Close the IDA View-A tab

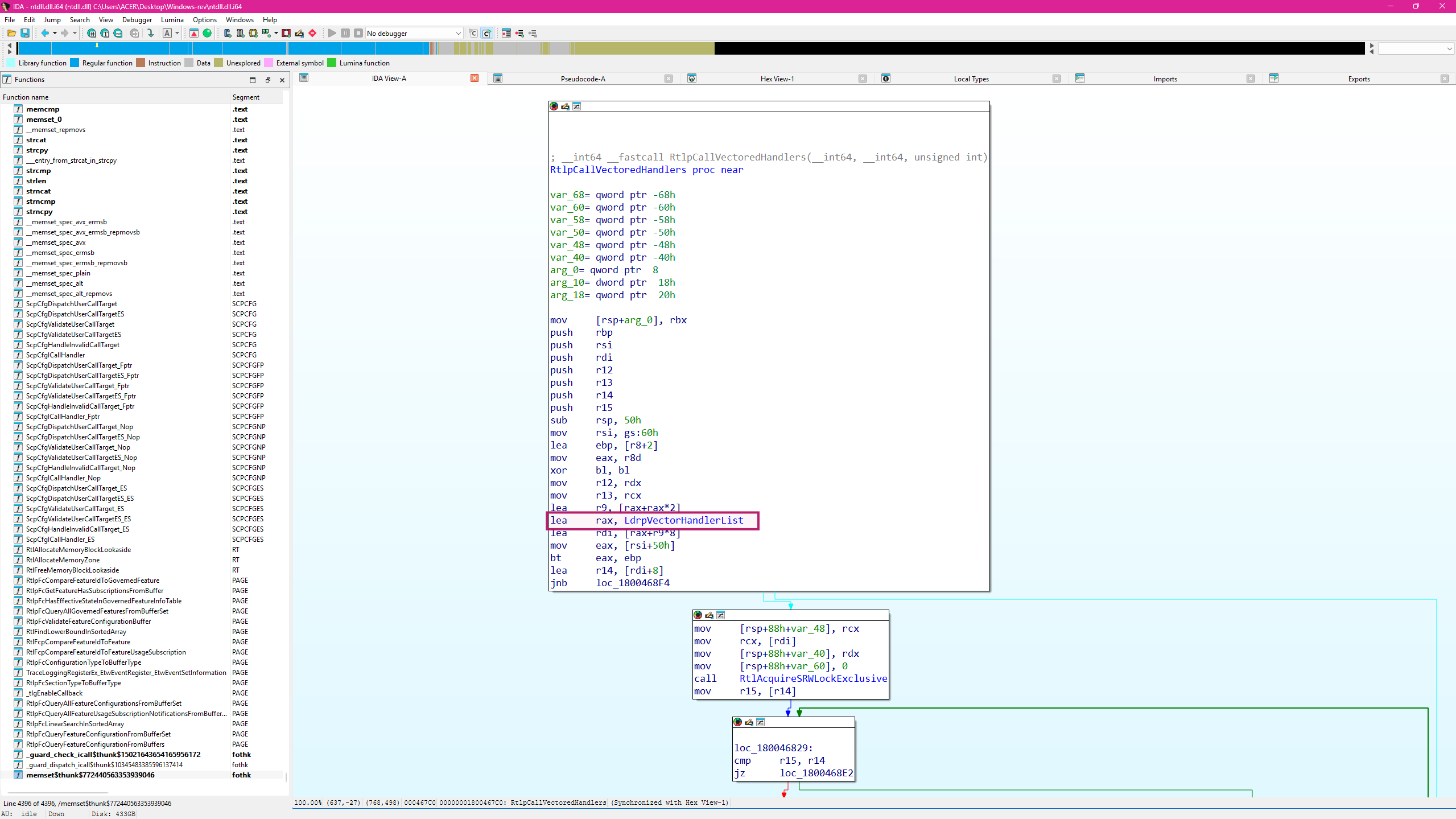click(475, 78)
